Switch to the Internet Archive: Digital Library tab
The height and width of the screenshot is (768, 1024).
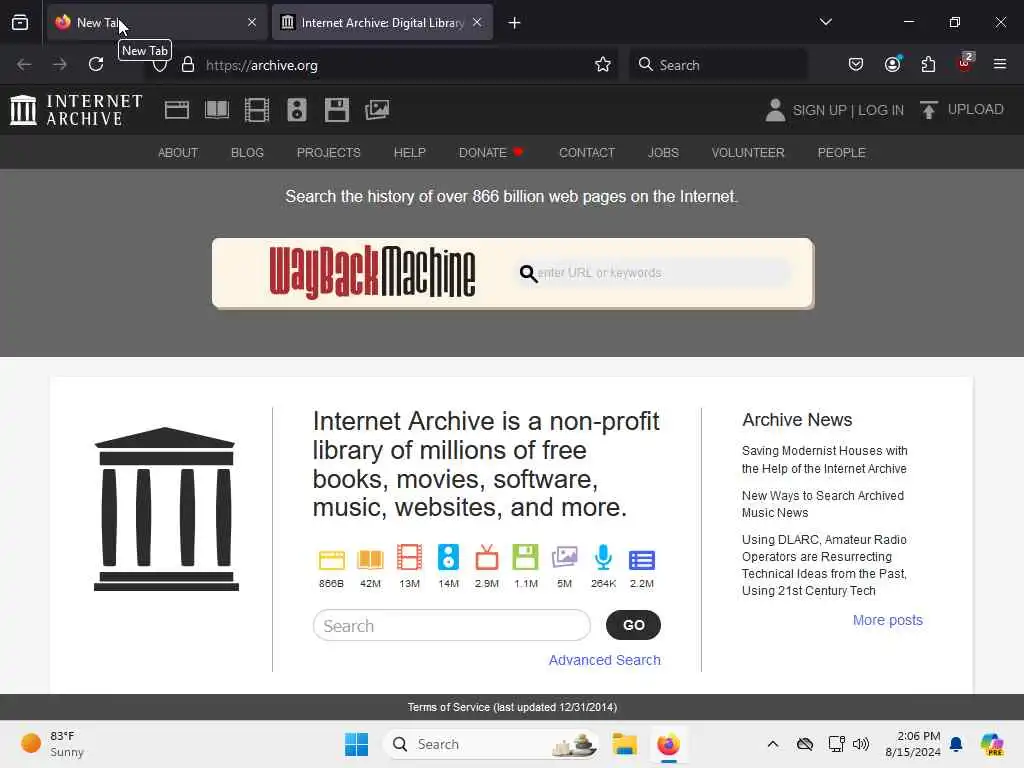[382, 23]
